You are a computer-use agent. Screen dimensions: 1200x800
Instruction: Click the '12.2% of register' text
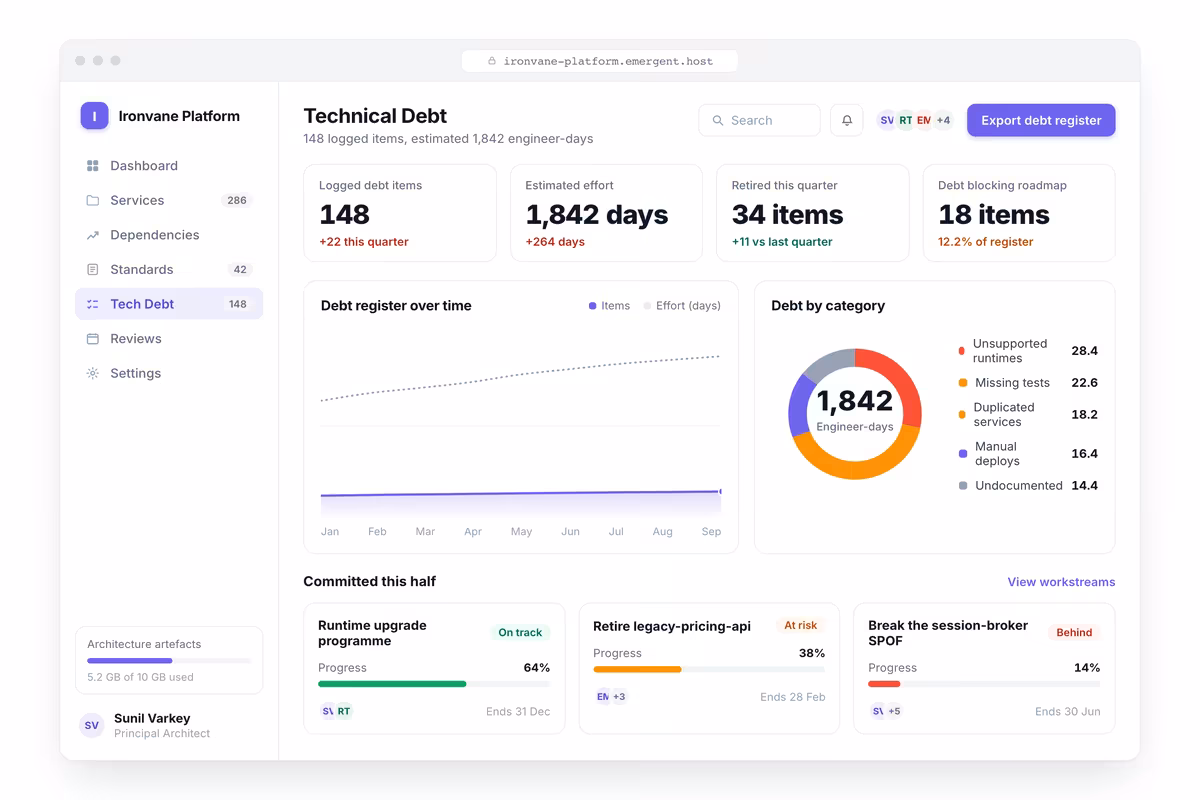click(x=986, y=242)
